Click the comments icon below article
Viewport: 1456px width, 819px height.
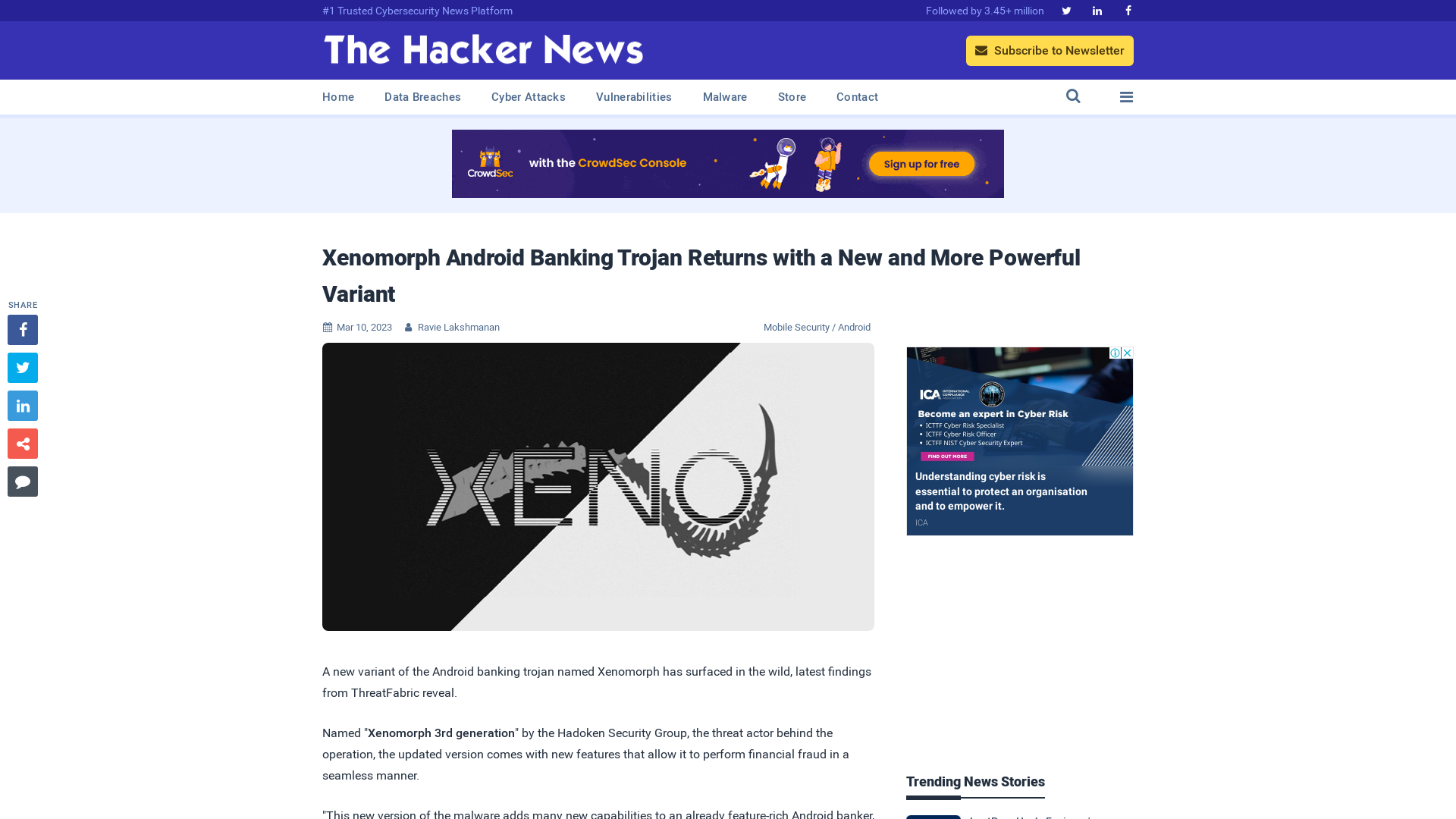[22, 481]
